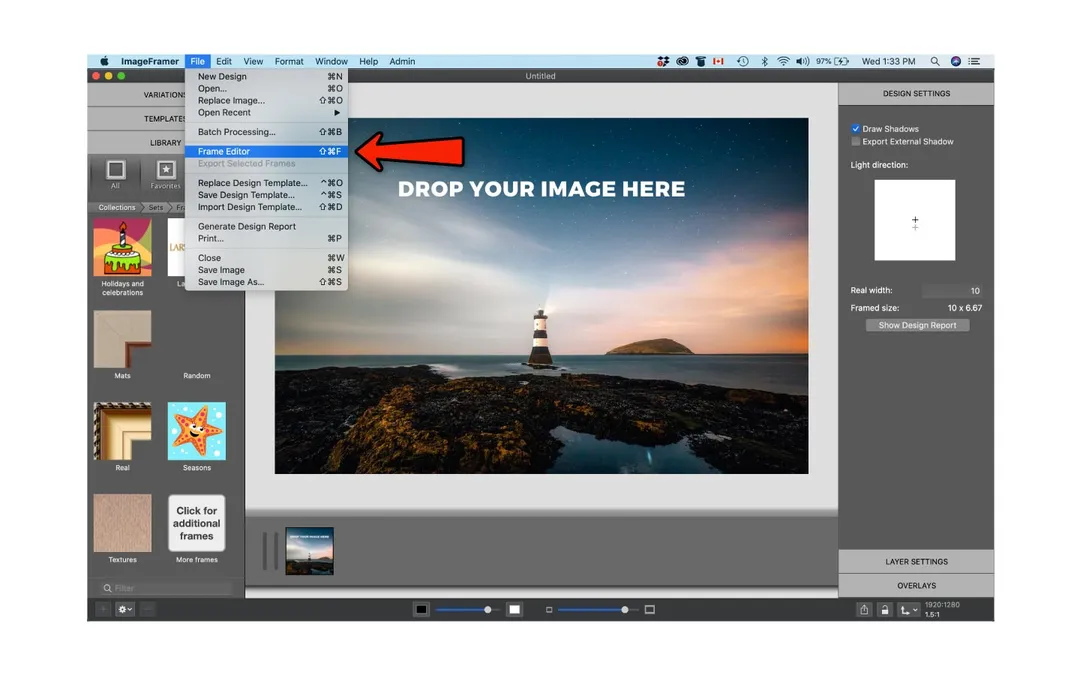Adjust the zoom level slider
Image resolution: width=1080 pixels, height=675 pixels.
click(x=596, y=610)
